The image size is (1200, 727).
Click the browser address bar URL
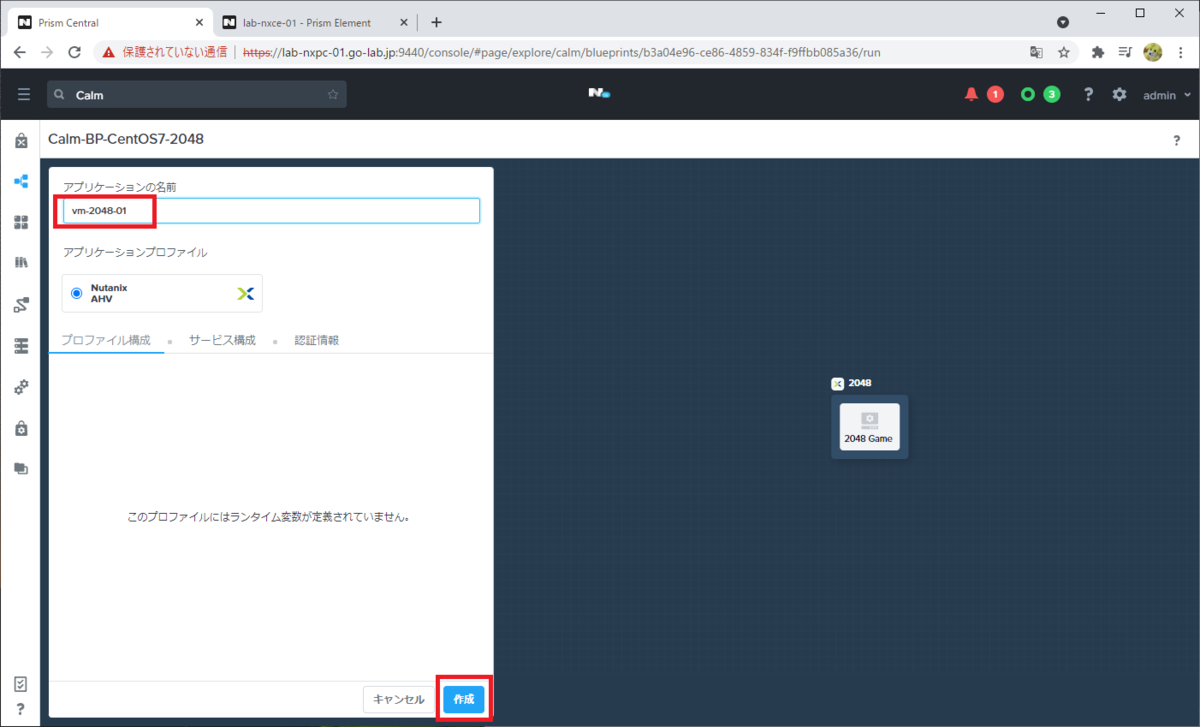pos(562,52)
